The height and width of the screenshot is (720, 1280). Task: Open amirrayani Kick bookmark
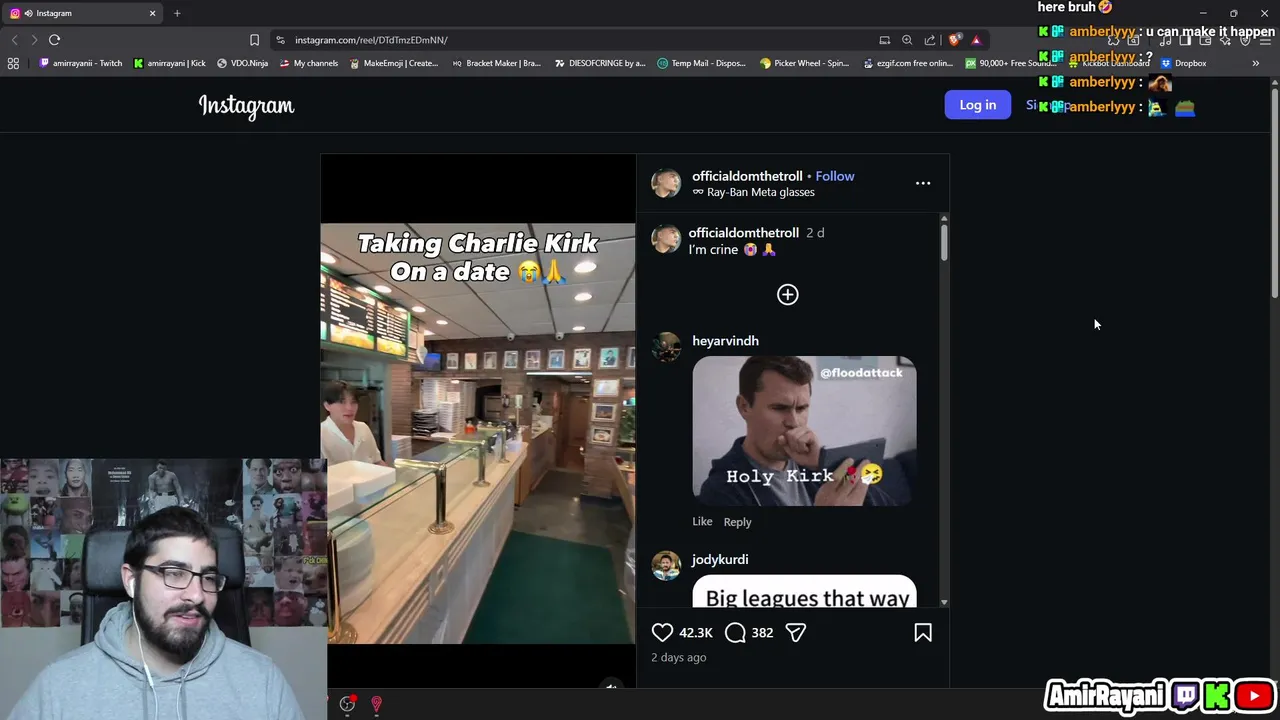pyautogui.click(x=169, y=63)
